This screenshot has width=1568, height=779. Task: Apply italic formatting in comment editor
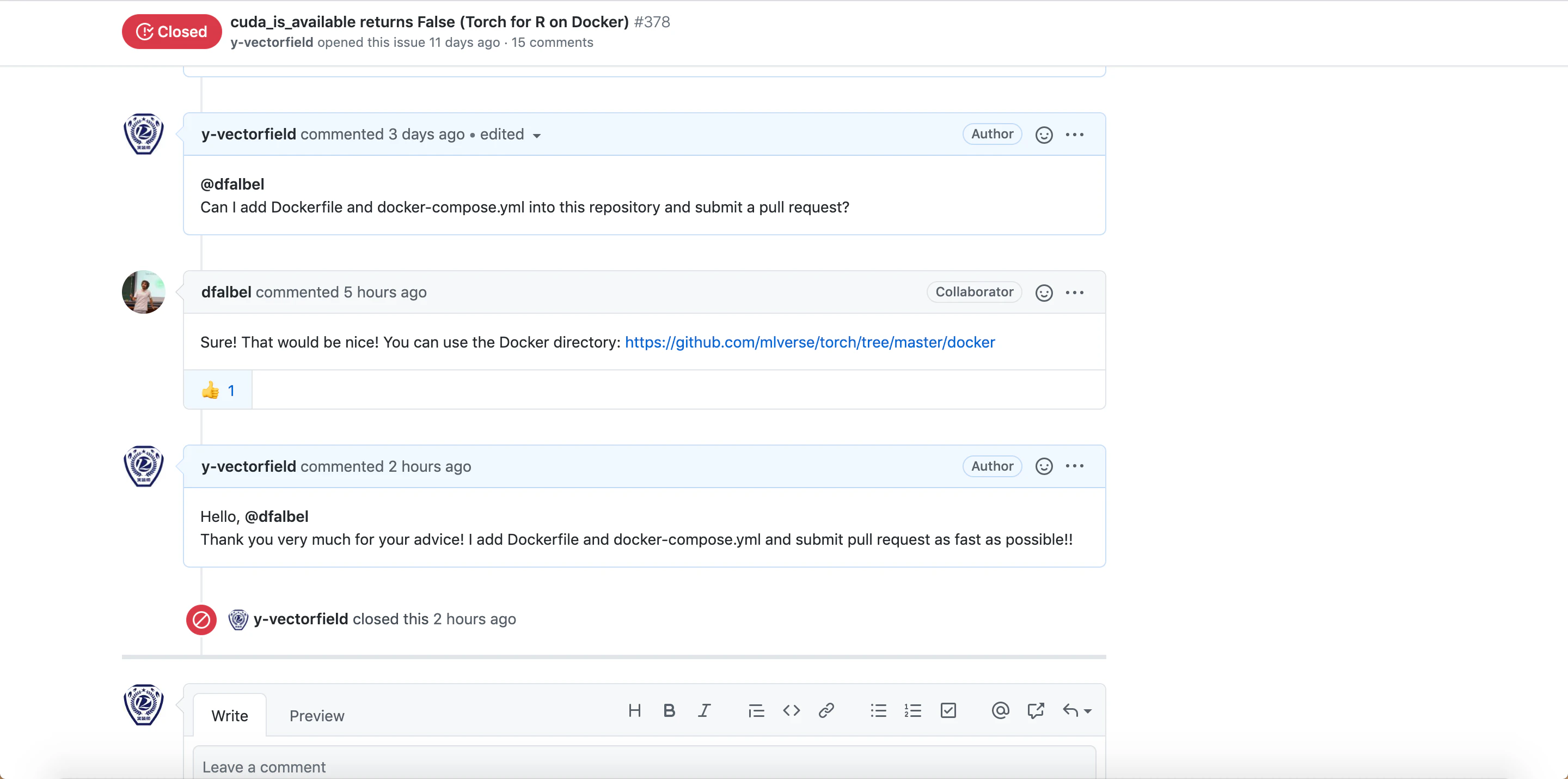(x=705, y=710)
